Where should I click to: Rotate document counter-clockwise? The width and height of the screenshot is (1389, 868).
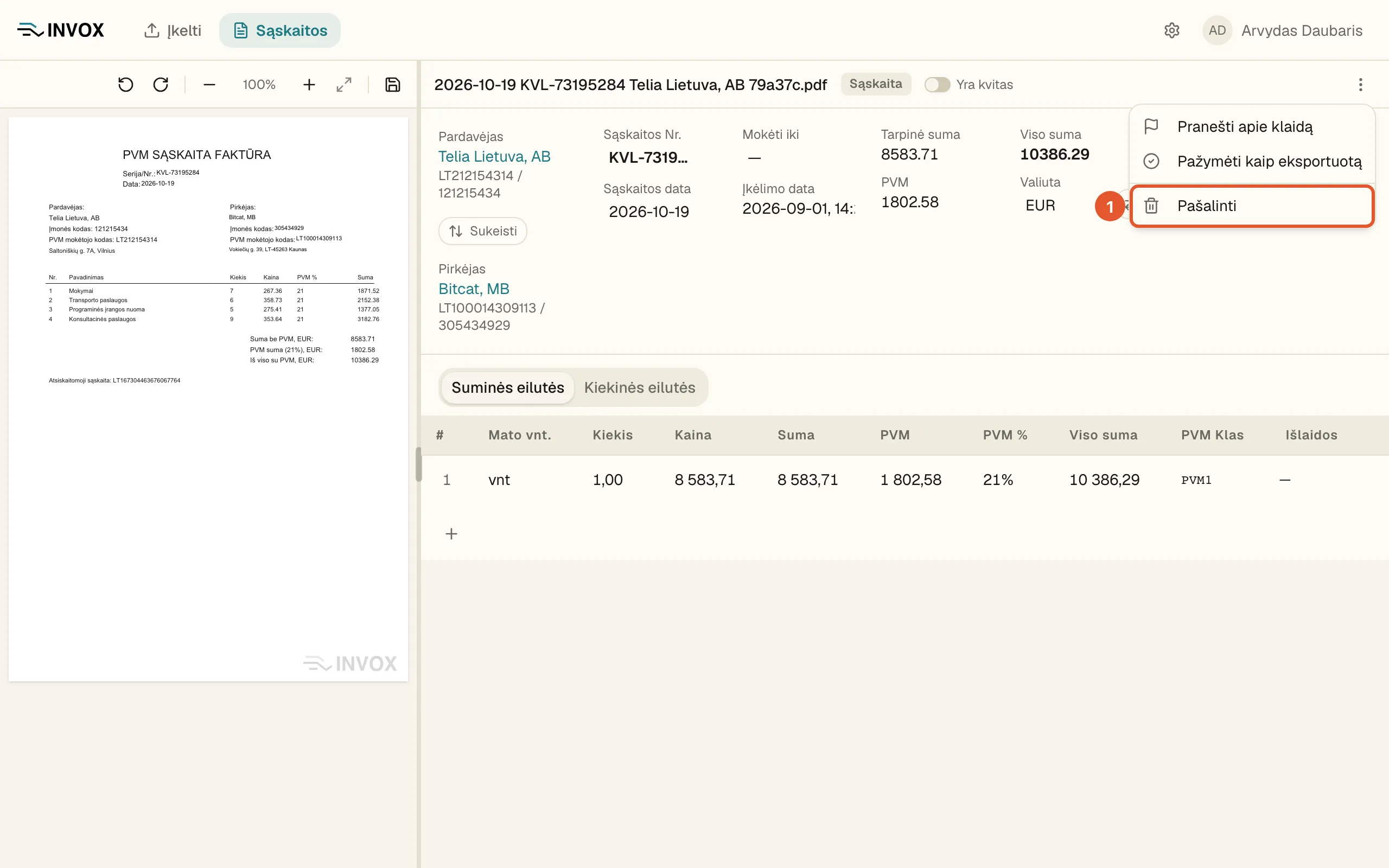[x=125, y=85]
